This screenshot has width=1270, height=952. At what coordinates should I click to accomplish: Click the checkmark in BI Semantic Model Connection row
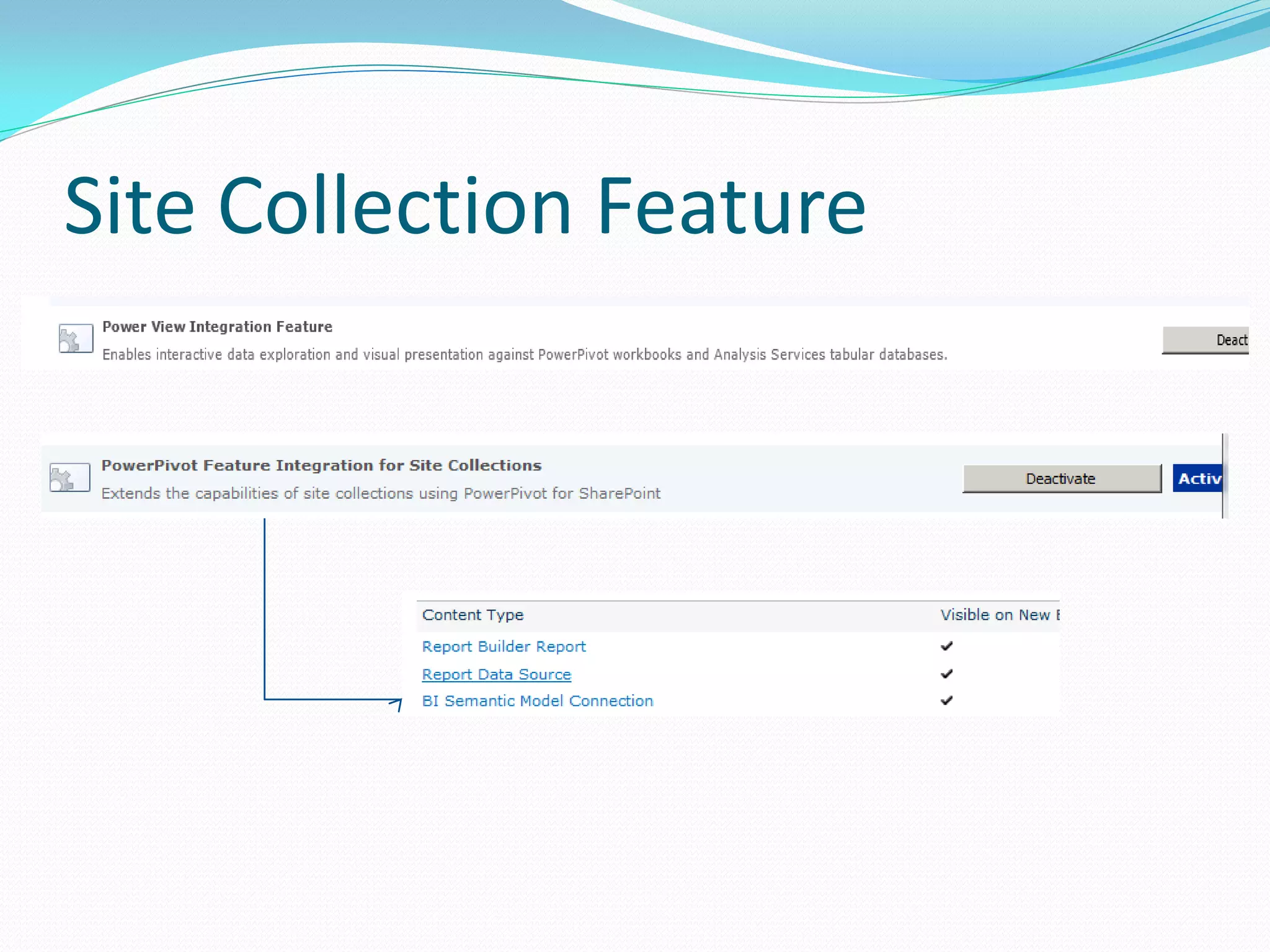tap(946, 700)
